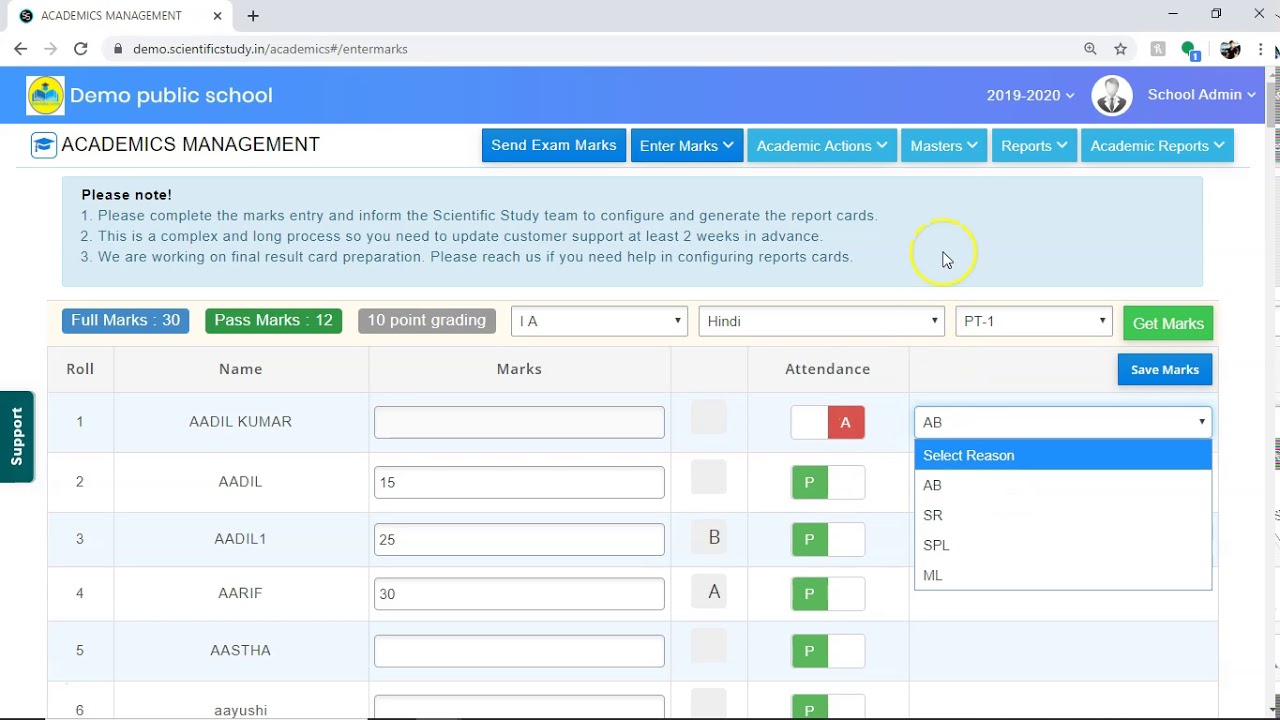Click the Demo public school title
This screenshot has height=720, width=1280.
point(171,95)
